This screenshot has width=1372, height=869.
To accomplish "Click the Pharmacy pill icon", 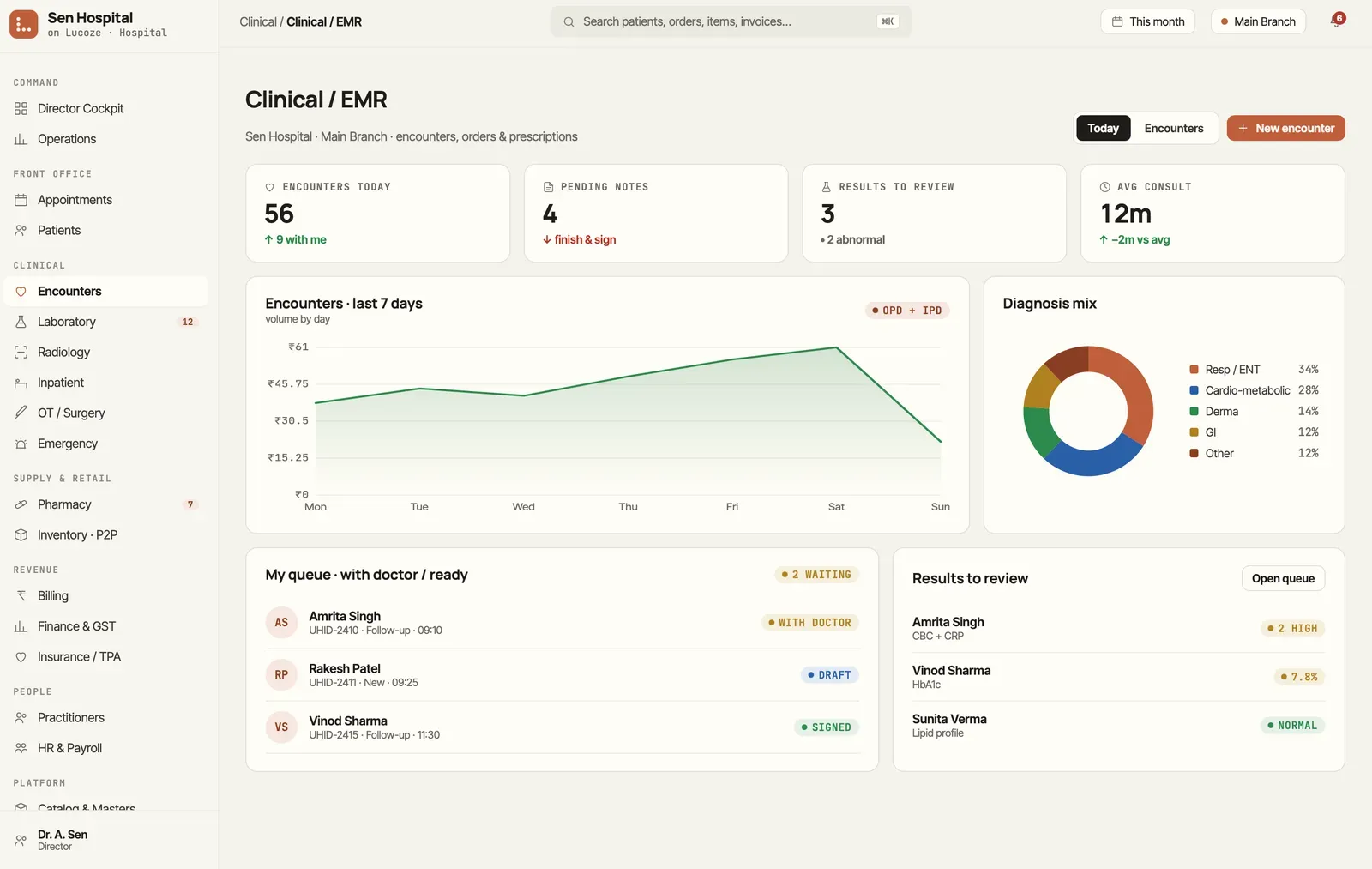I will click(x=21, y=504).
